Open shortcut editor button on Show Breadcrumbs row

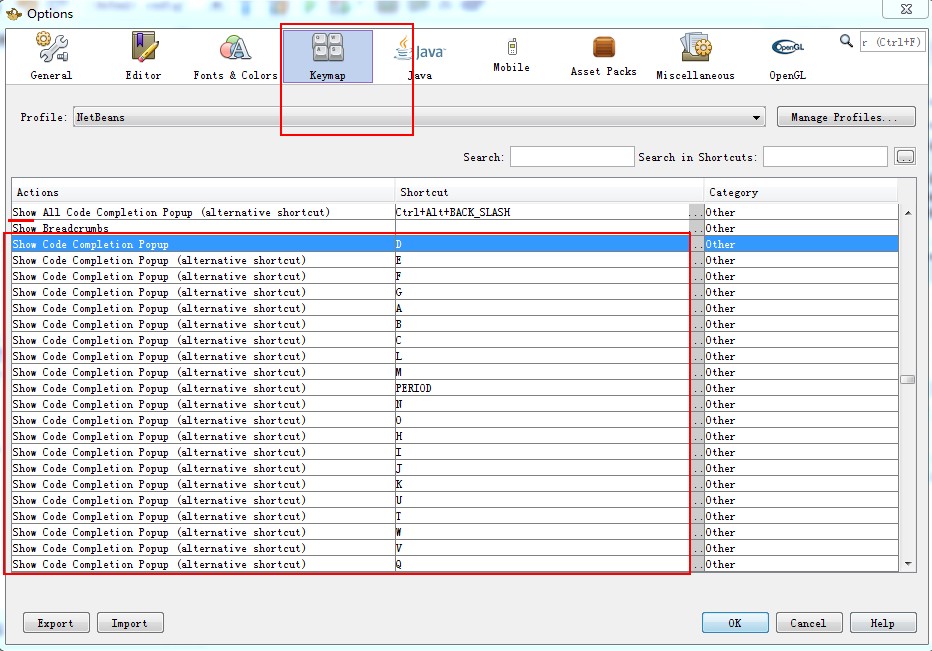tap(696, 228)
